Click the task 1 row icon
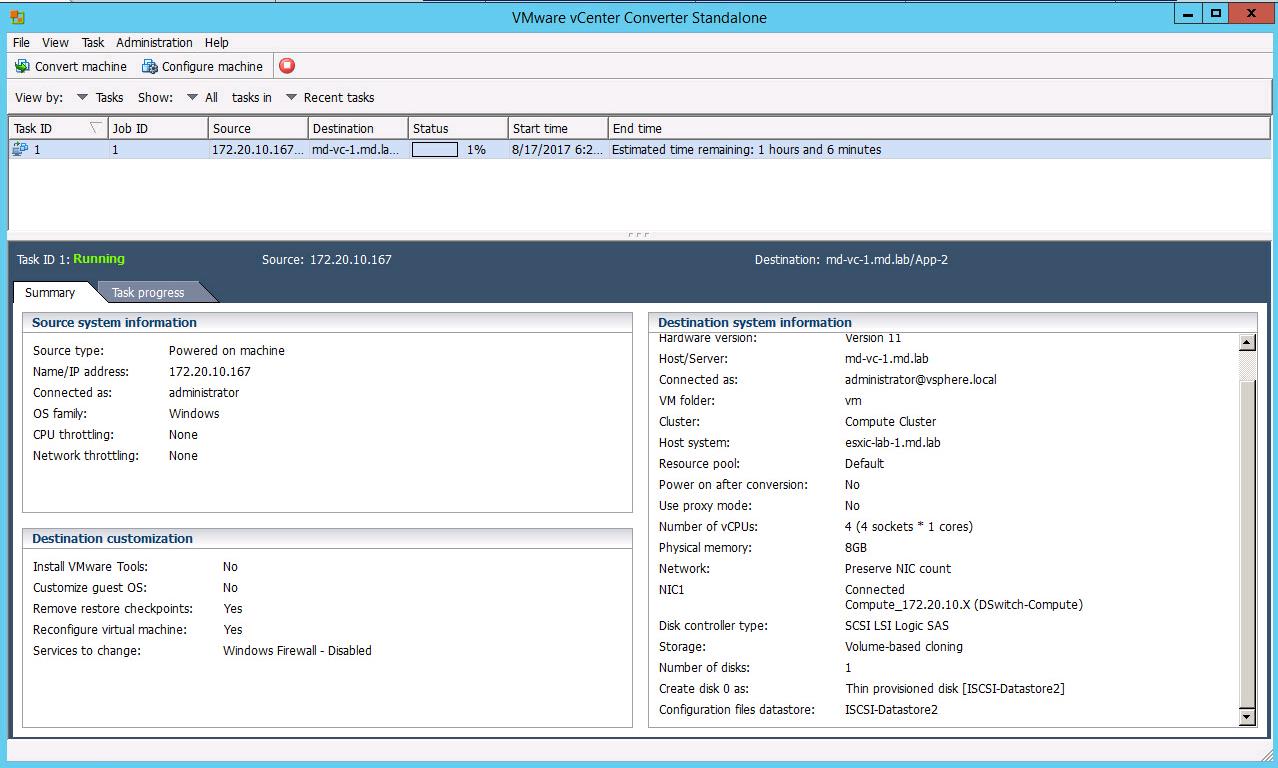Image resolution: width=1278 pixels, height=768 pixels. pos(20,149)
